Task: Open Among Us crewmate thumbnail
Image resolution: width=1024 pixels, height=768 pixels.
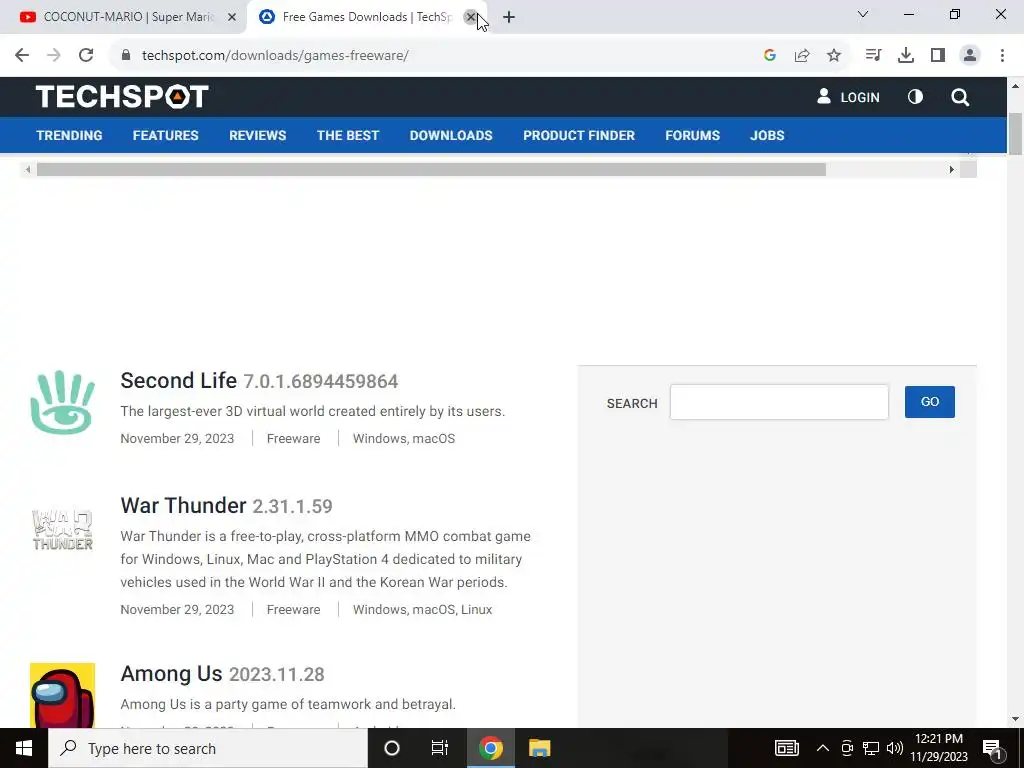Action: pos(63,695)
